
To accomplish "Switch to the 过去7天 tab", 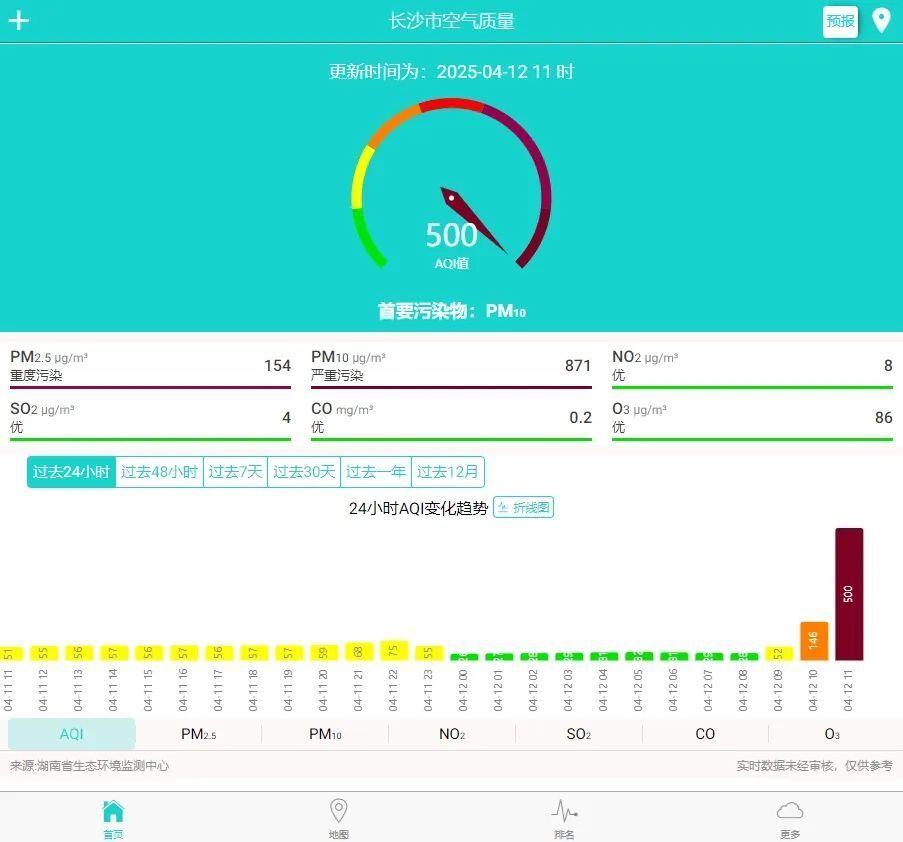I will (x=235, y=471).
